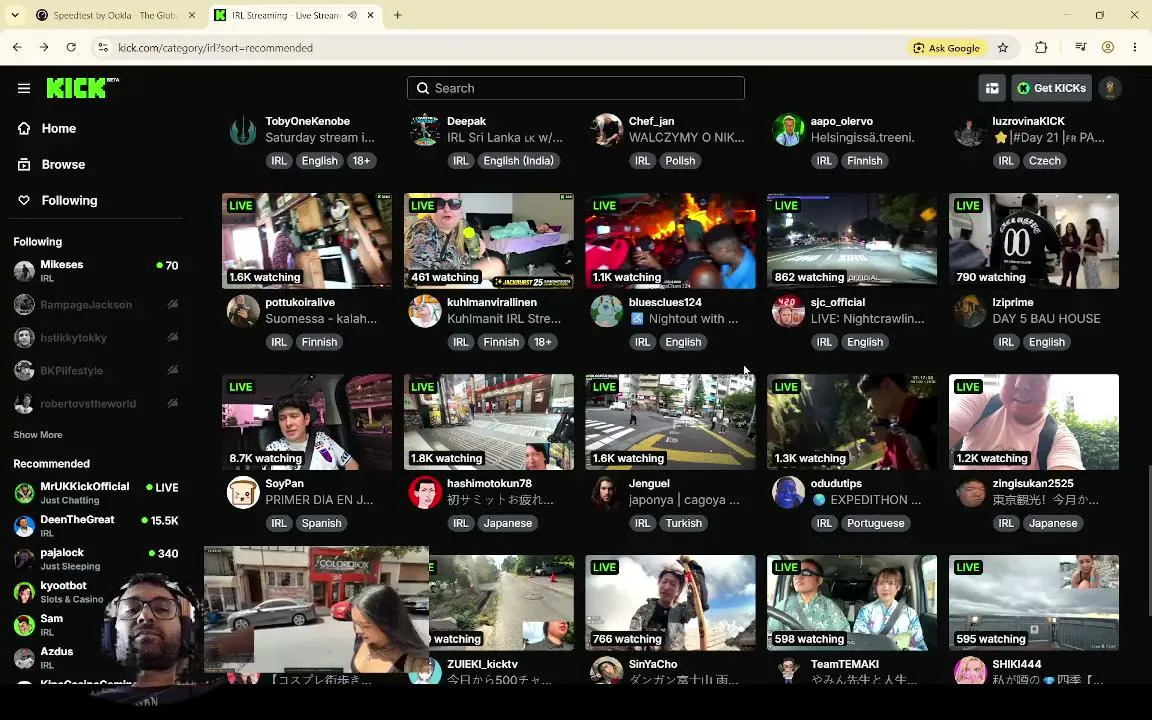Open odudutips stream thumbnail
1152x720 pixels.
852,422
